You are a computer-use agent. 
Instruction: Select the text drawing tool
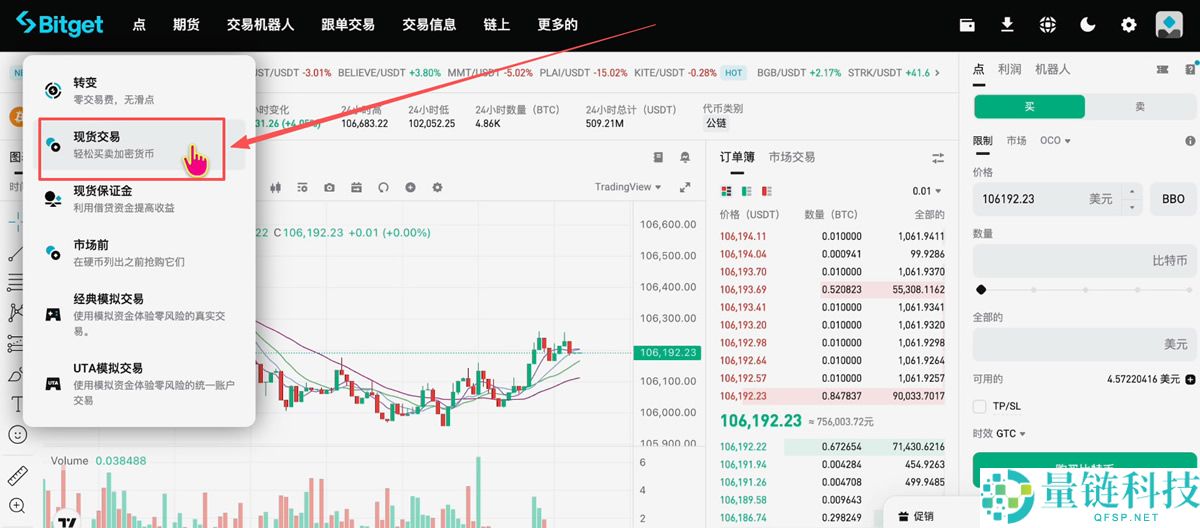click(x=16, y=404)
